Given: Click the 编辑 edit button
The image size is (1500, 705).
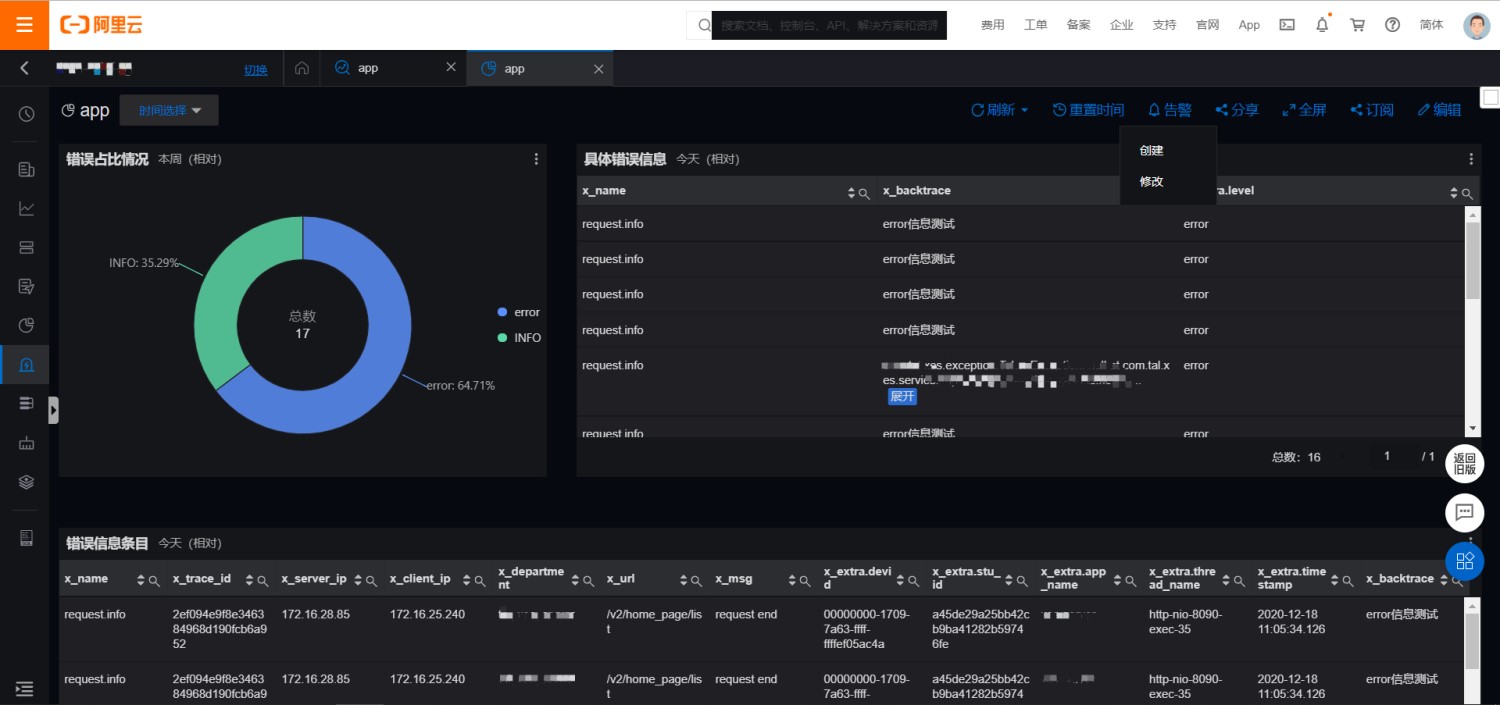Looking at the screenshot, I should pyautogui.click(x=1439, y=110).
